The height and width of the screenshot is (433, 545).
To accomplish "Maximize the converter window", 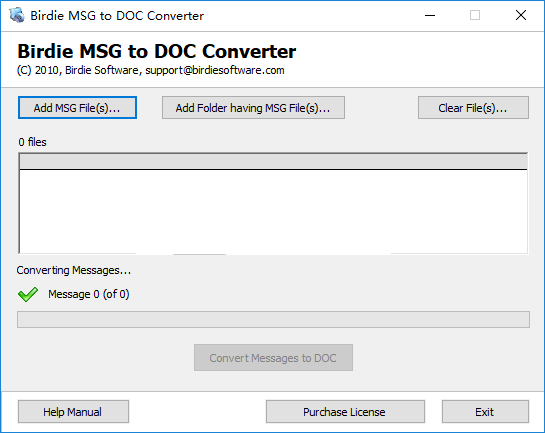I will (x=475, y=15).
